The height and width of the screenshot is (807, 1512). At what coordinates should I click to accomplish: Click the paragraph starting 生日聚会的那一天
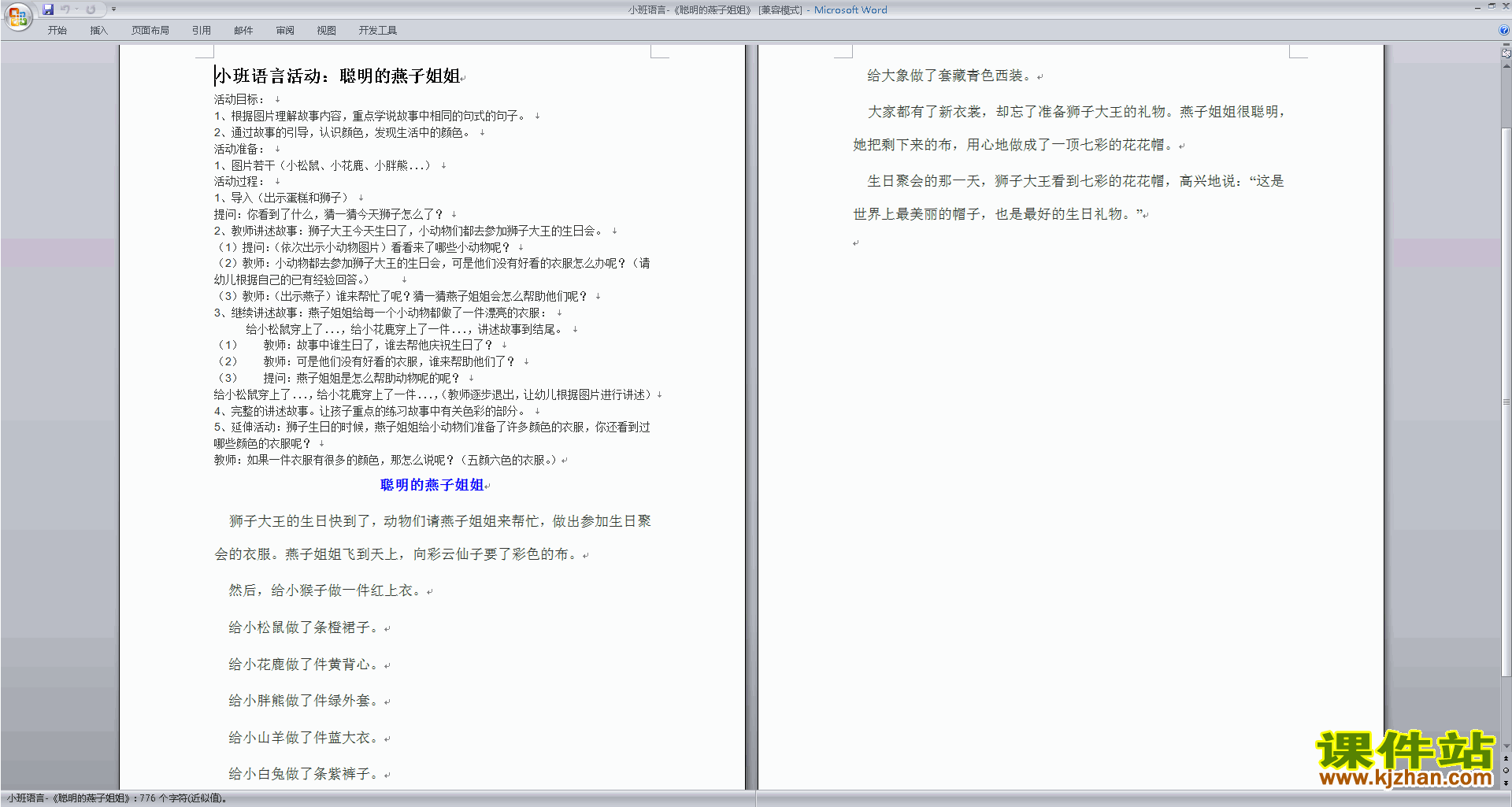tap(1070, 198)
